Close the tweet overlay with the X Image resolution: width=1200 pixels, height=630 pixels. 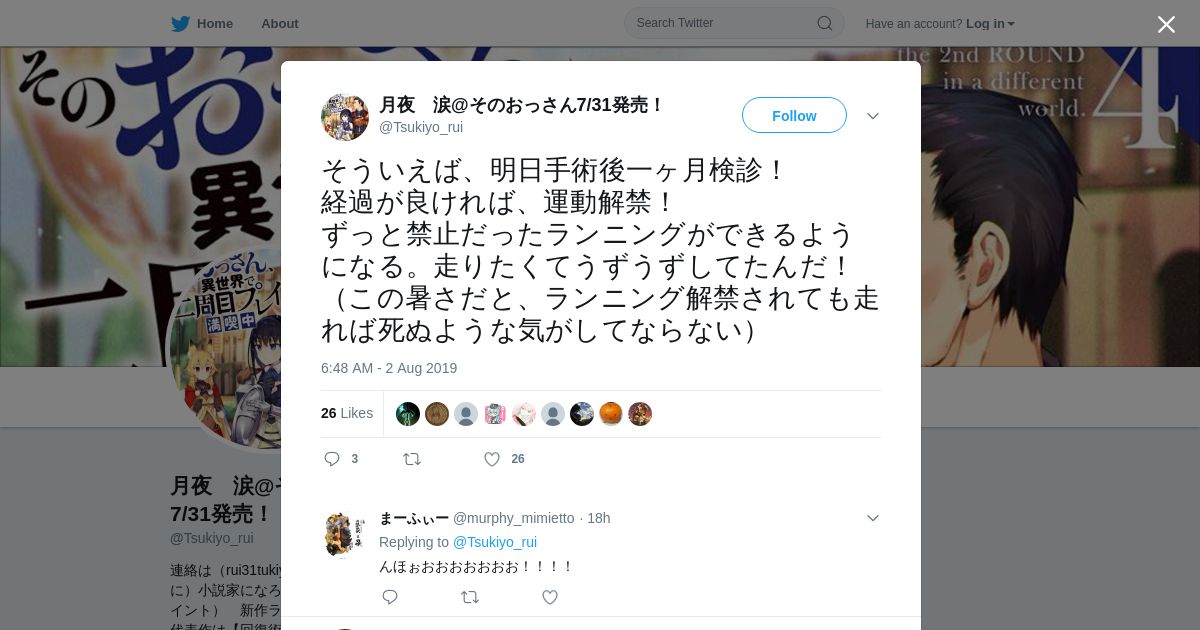pyautogui.click(x=1166, y=24)
